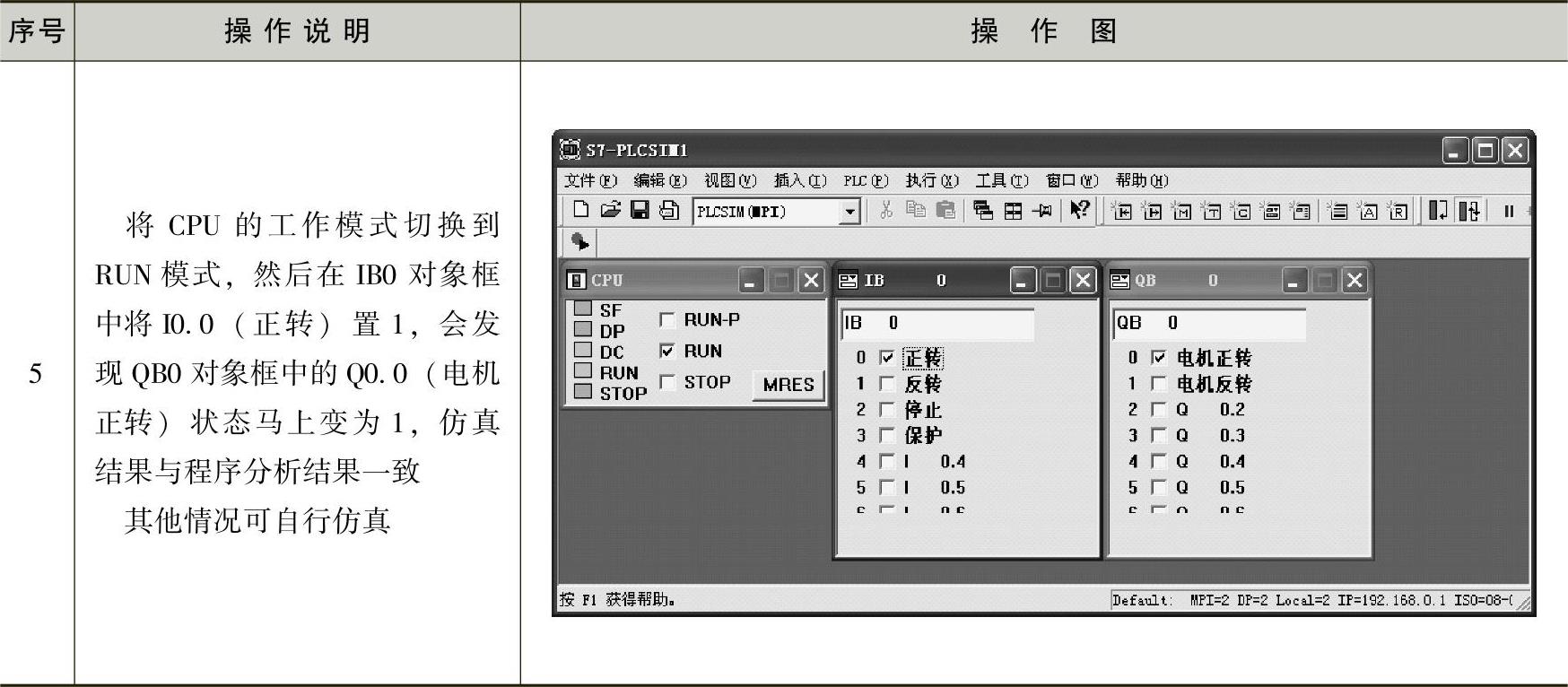Open the PLCSIM(MPI) connection dropdown
Screen dimensions: 1568x687
[x=849, y=212]
